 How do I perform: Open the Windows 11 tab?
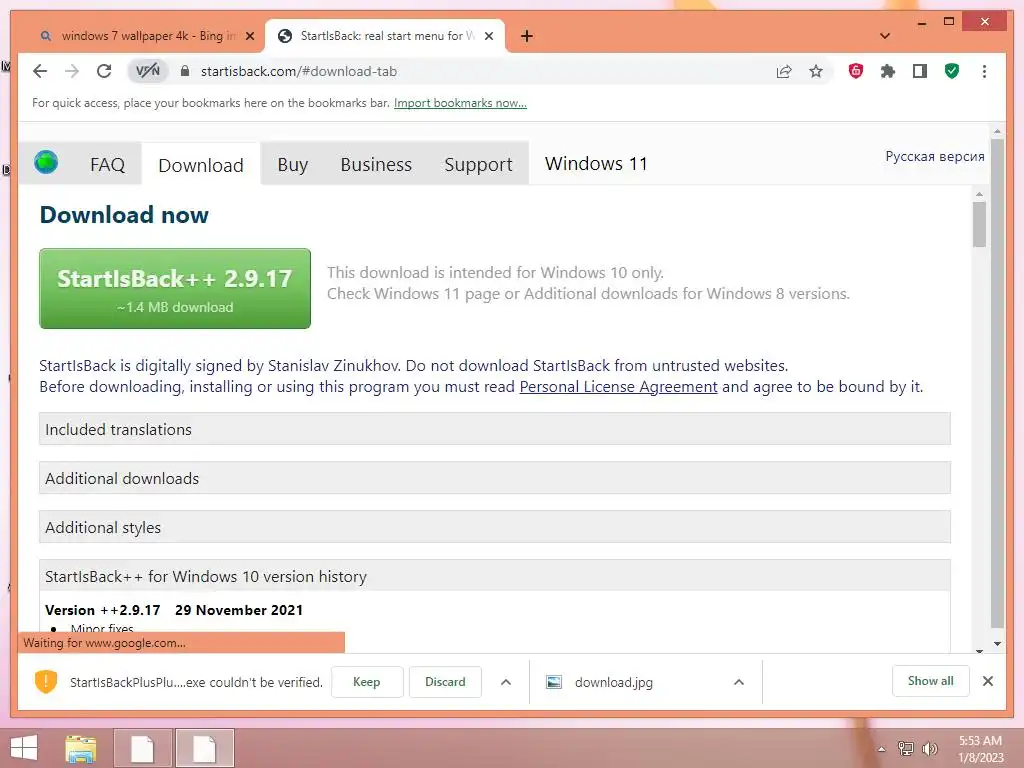click(596, 163)
